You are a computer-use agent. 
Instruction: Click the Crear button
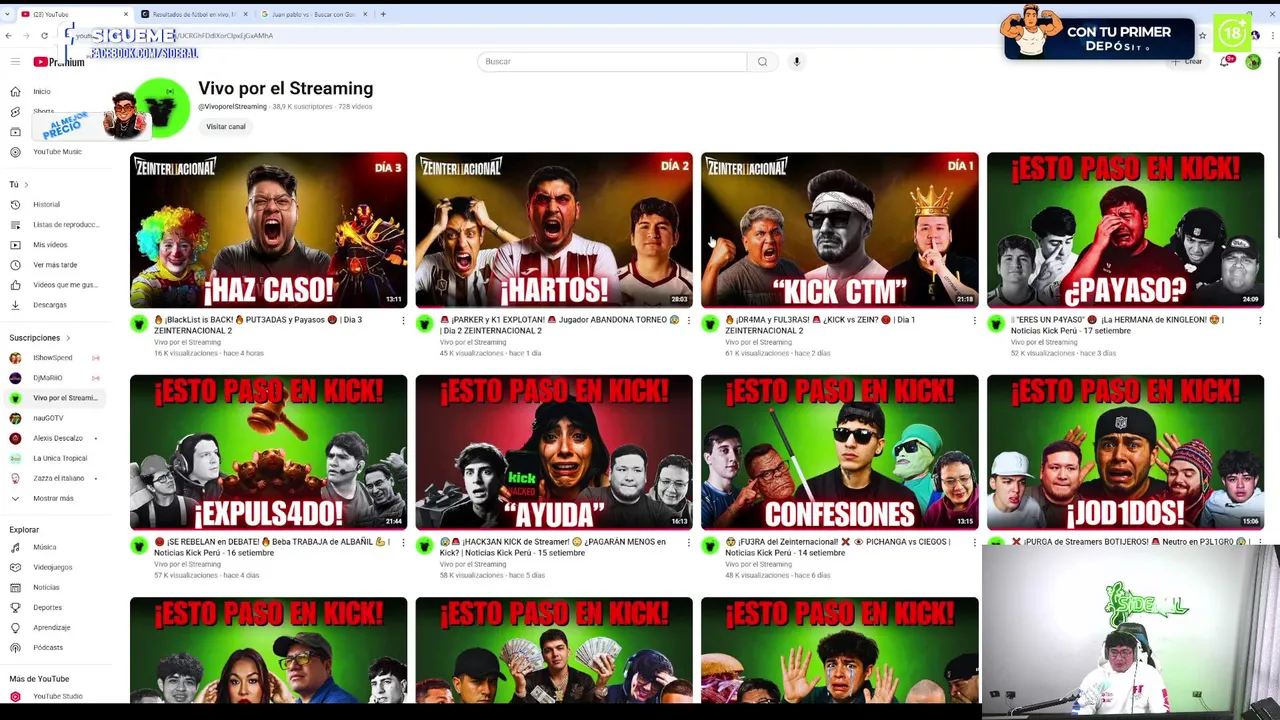[1187, 62]
